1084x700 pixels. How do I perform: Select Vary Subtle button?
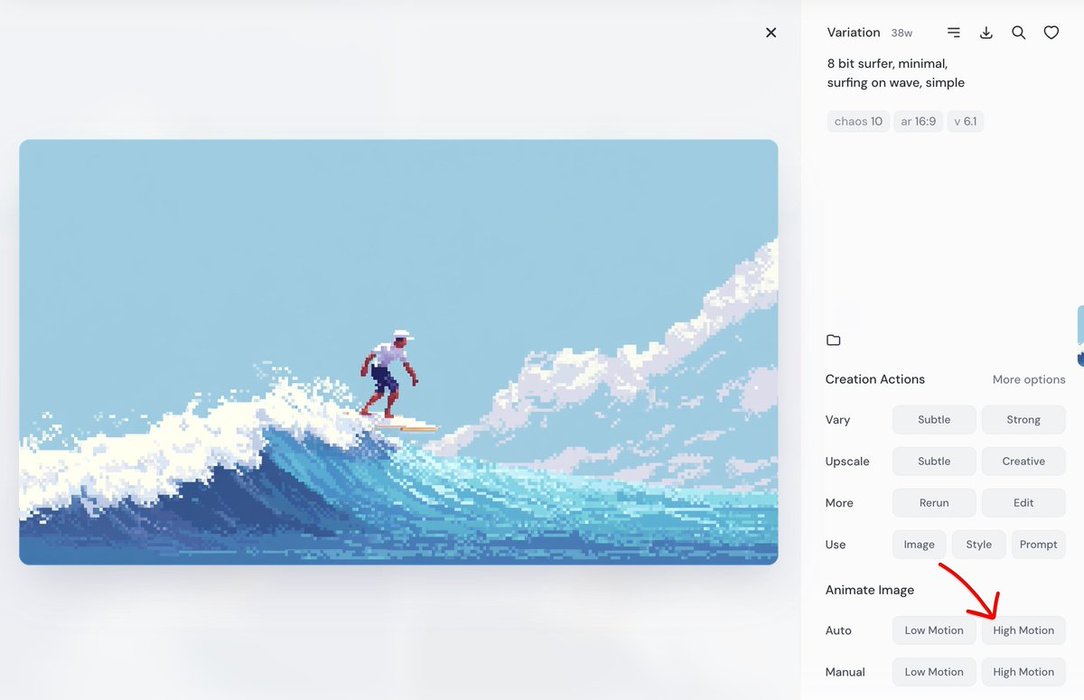pos(934,420)
